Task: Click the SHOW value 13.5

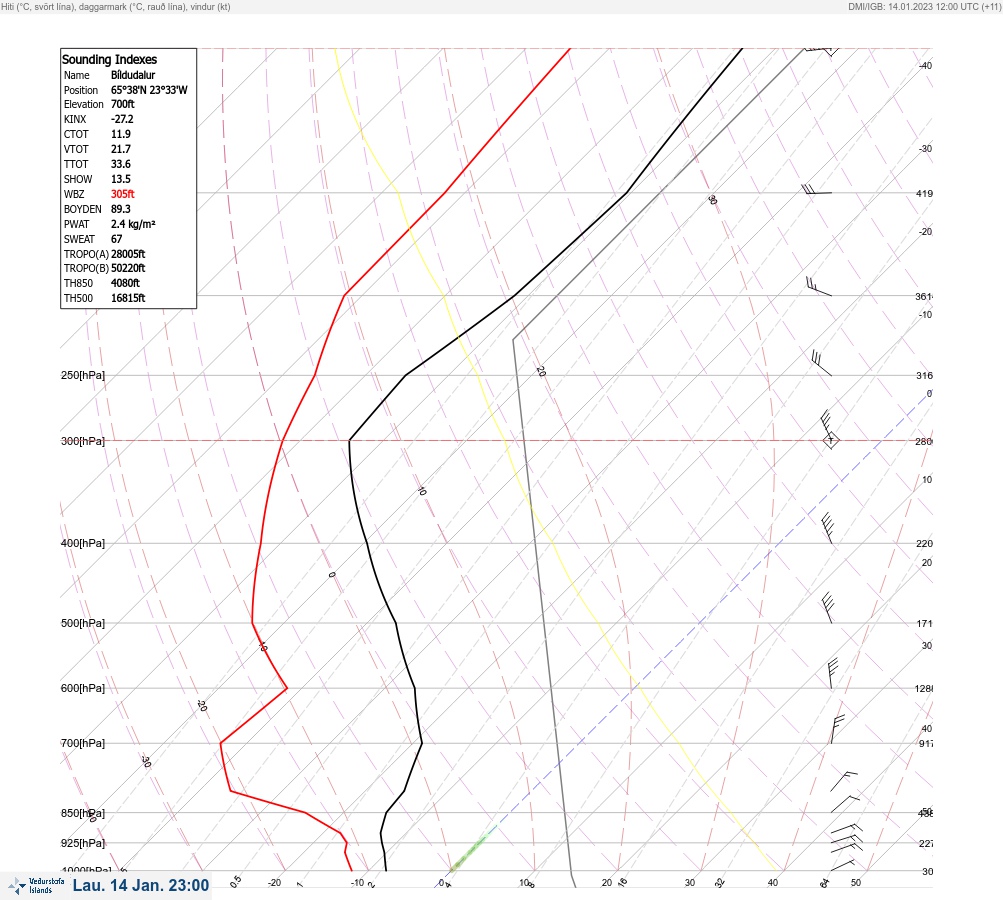Action: pyautogui.click(x=121, y=179)
